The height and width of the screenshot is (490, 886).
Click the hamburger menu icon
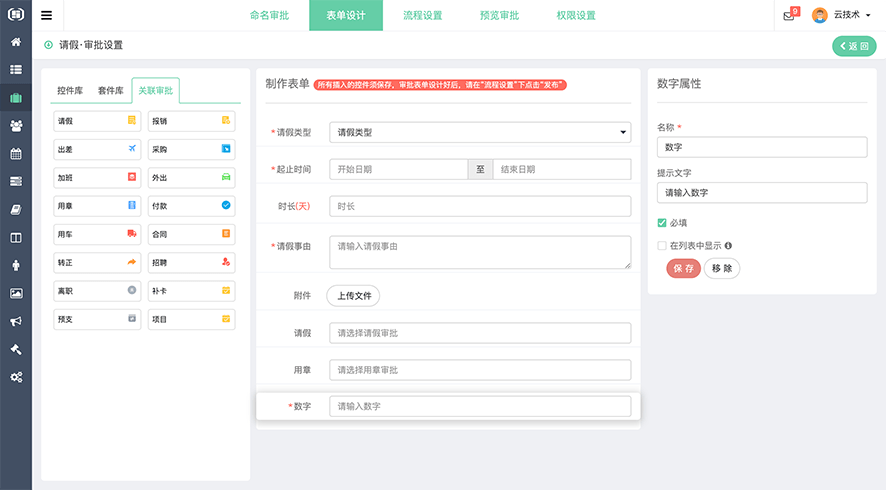click(46, 15)
